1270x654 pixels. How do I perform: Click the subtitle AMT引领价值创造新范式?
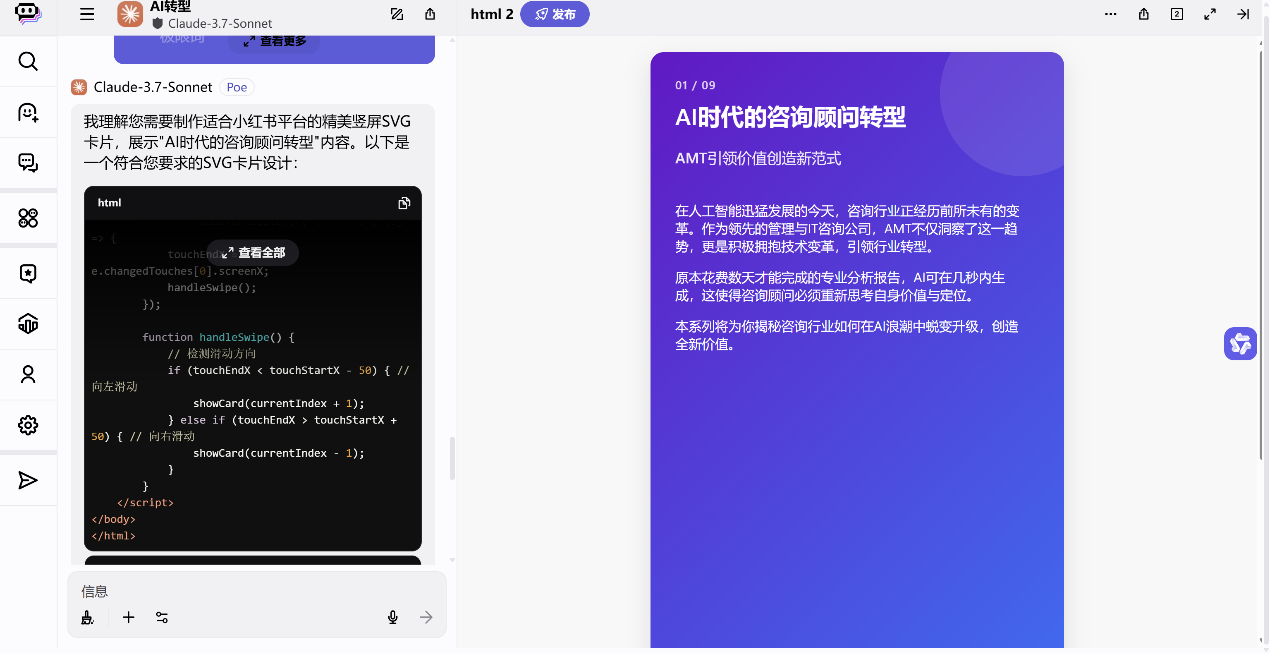758,158
